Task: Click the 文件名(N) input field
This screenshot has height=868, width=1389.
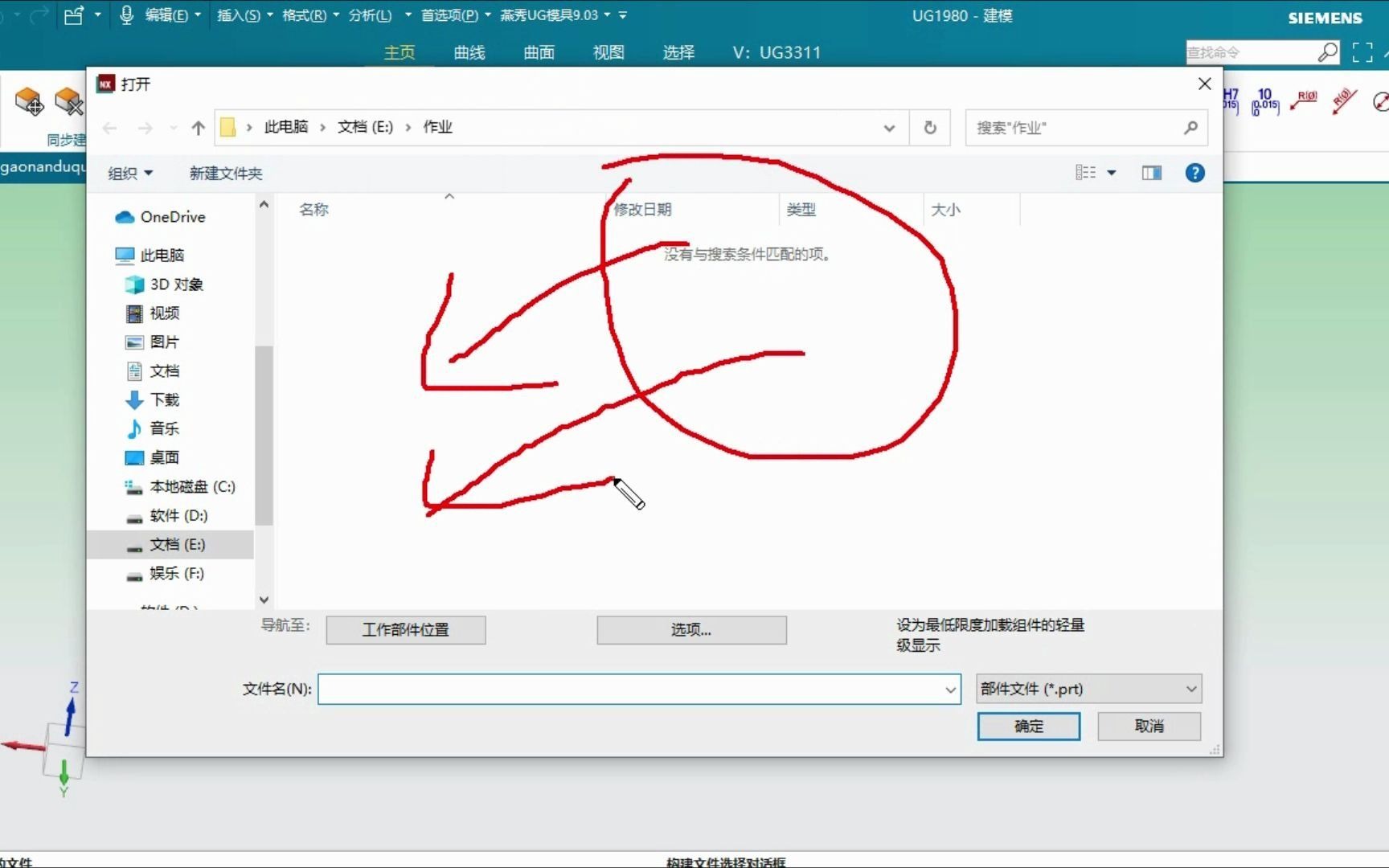Action: tap(639, 690)
